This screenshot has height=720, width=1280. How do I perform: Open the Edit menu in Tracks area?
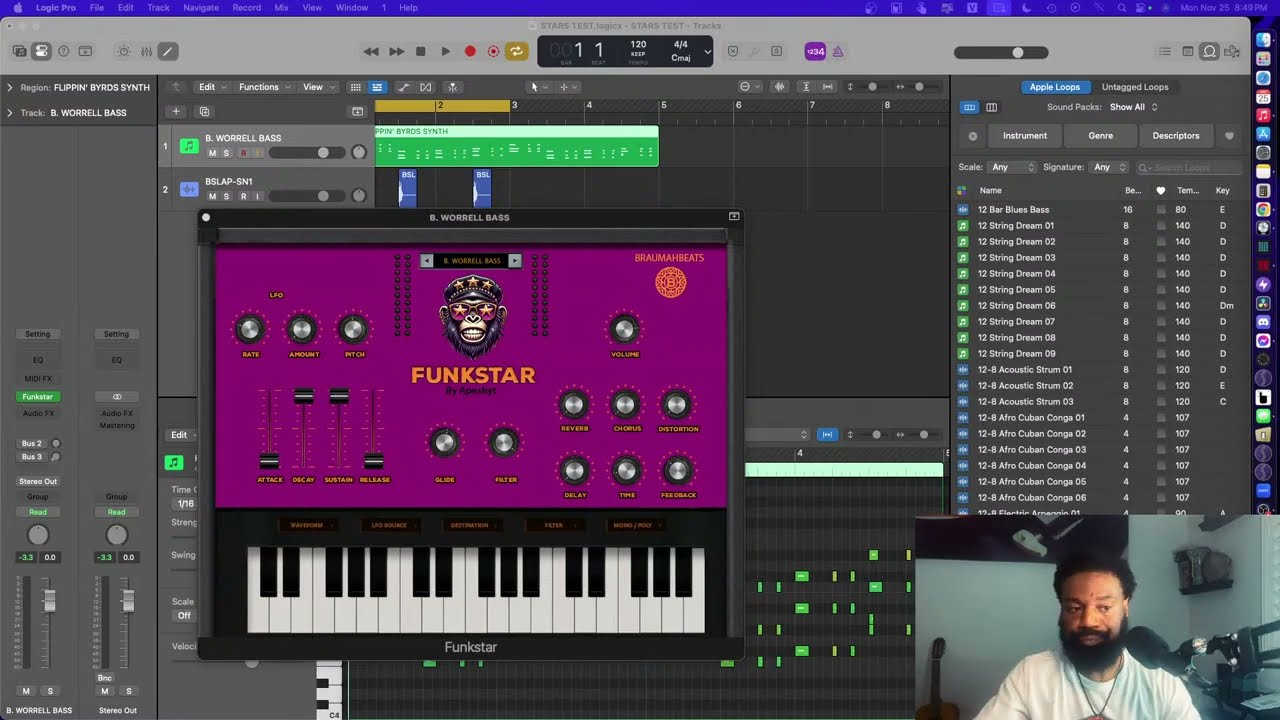[211, 87]
